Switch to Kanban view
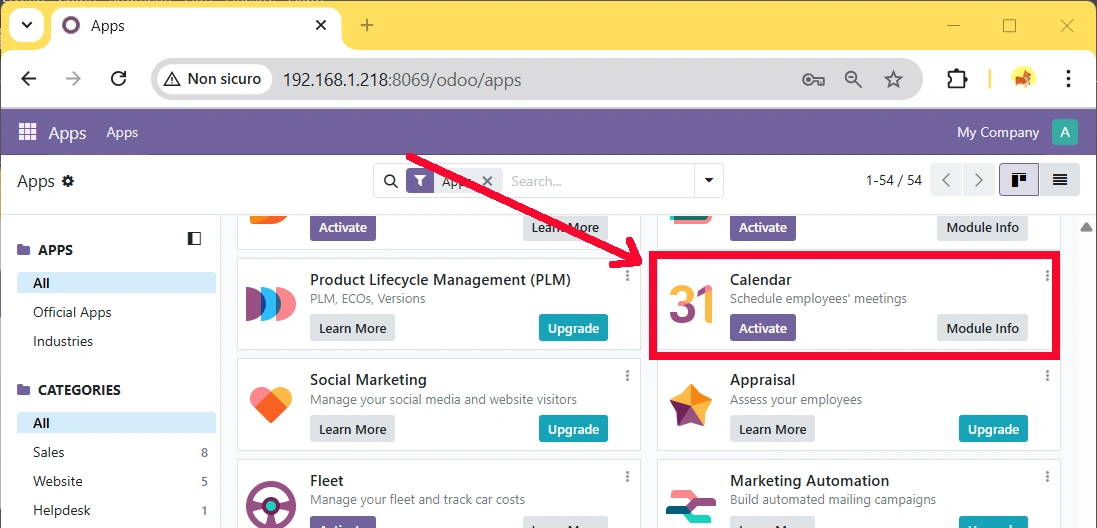1097x528 pixels. click(x=1019, y=180)
